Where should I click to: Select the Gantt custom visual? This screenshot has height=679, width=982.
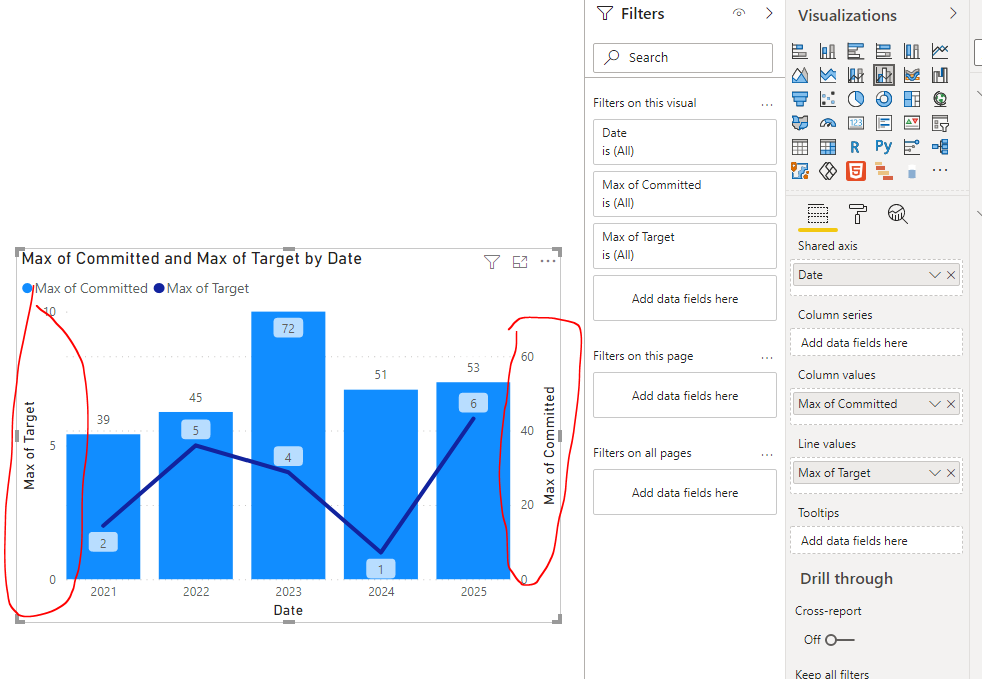[884, 171]
